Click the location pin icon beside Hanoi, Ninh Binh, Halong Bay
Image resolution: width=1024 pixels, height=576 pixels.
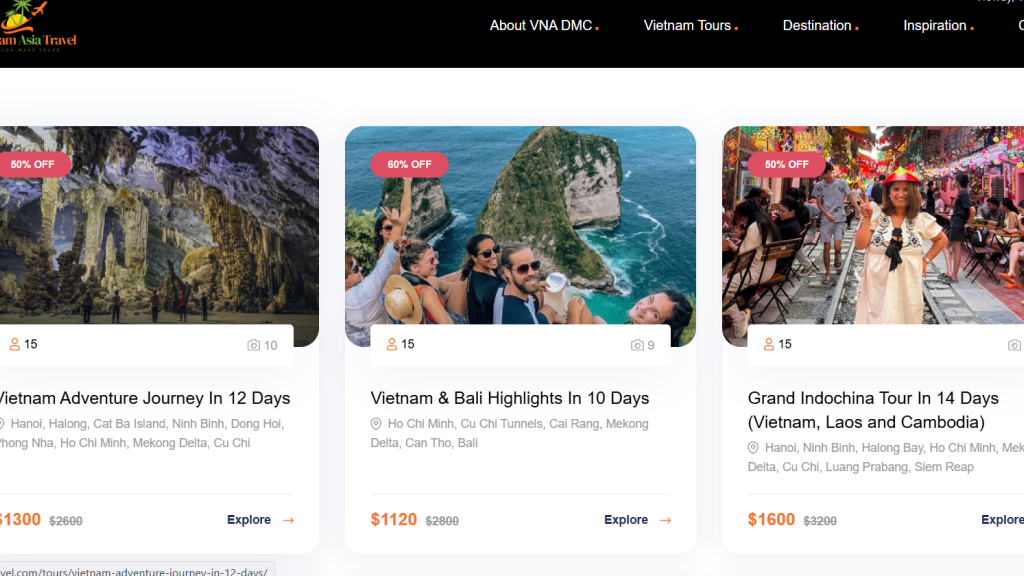(x=753, y=448)
